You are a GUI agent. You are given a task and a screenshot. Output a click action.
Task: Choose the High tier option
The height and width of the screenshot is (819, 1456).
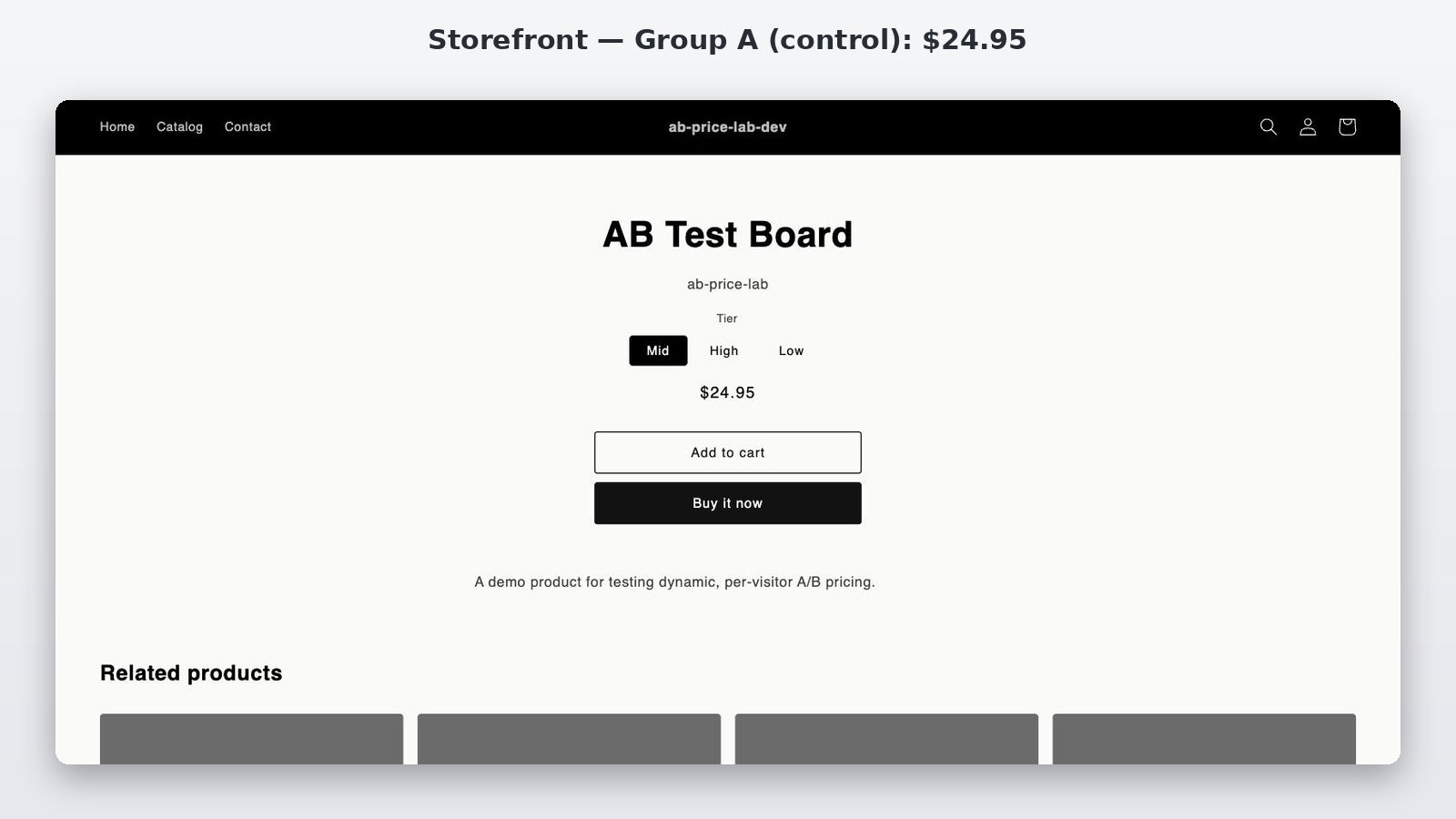pos(724,350)
